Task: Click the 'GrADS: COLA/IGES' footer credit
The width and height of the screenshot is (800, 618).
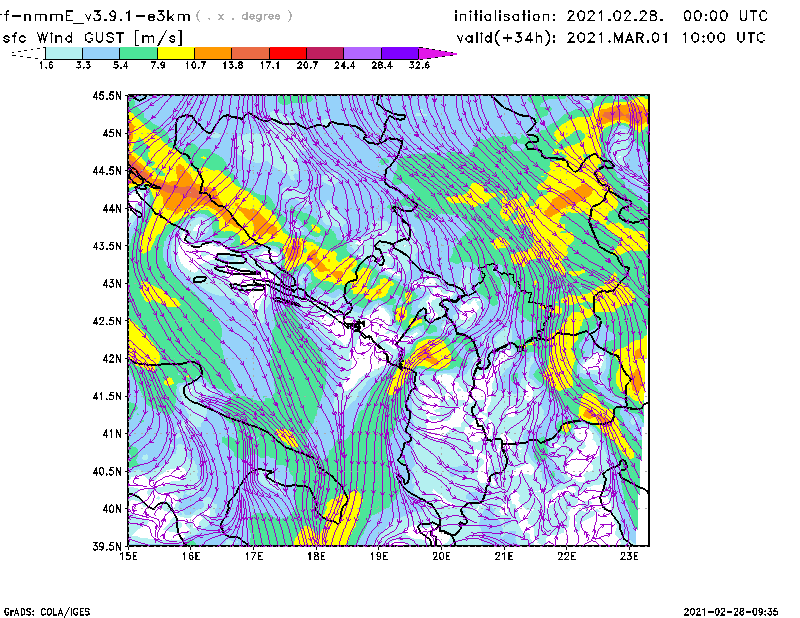Action: pos(47,612)
